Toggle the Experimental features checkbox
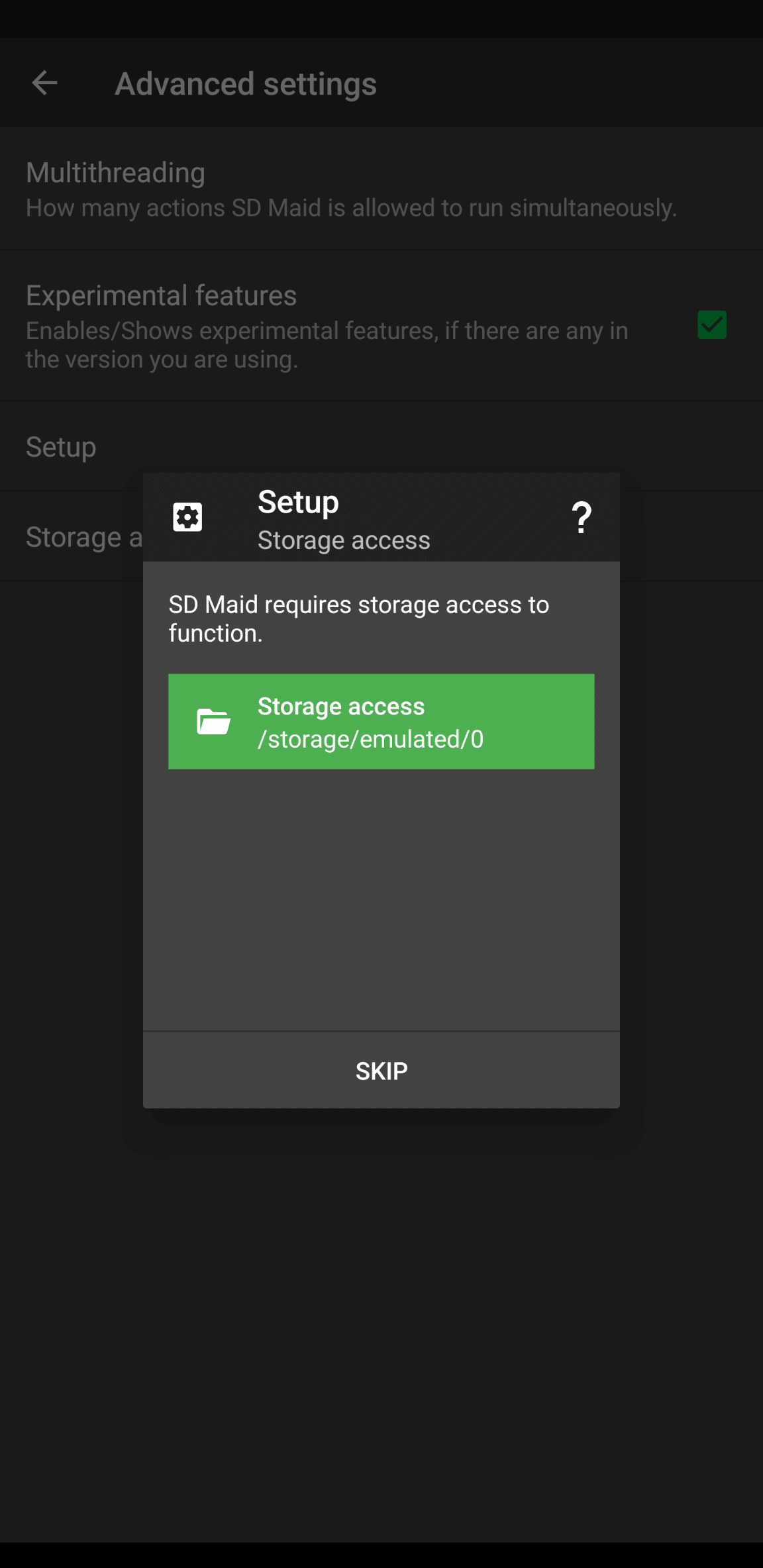The width and height of the screenshot is (763, 1568). [x=712, y=325]
